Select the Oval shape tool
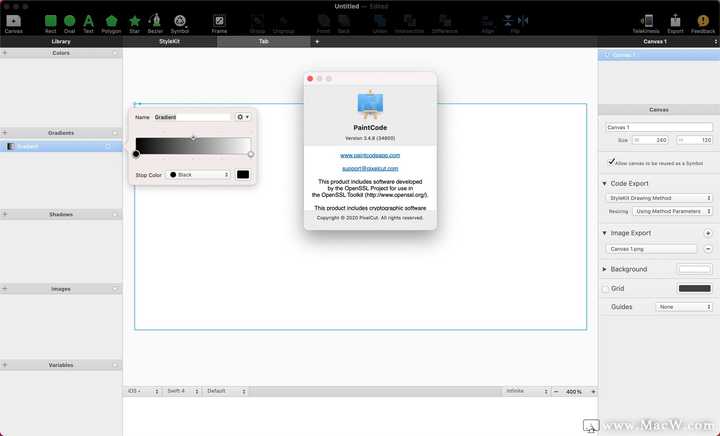Viewport: 720px width, 436px height. (69, 24)
